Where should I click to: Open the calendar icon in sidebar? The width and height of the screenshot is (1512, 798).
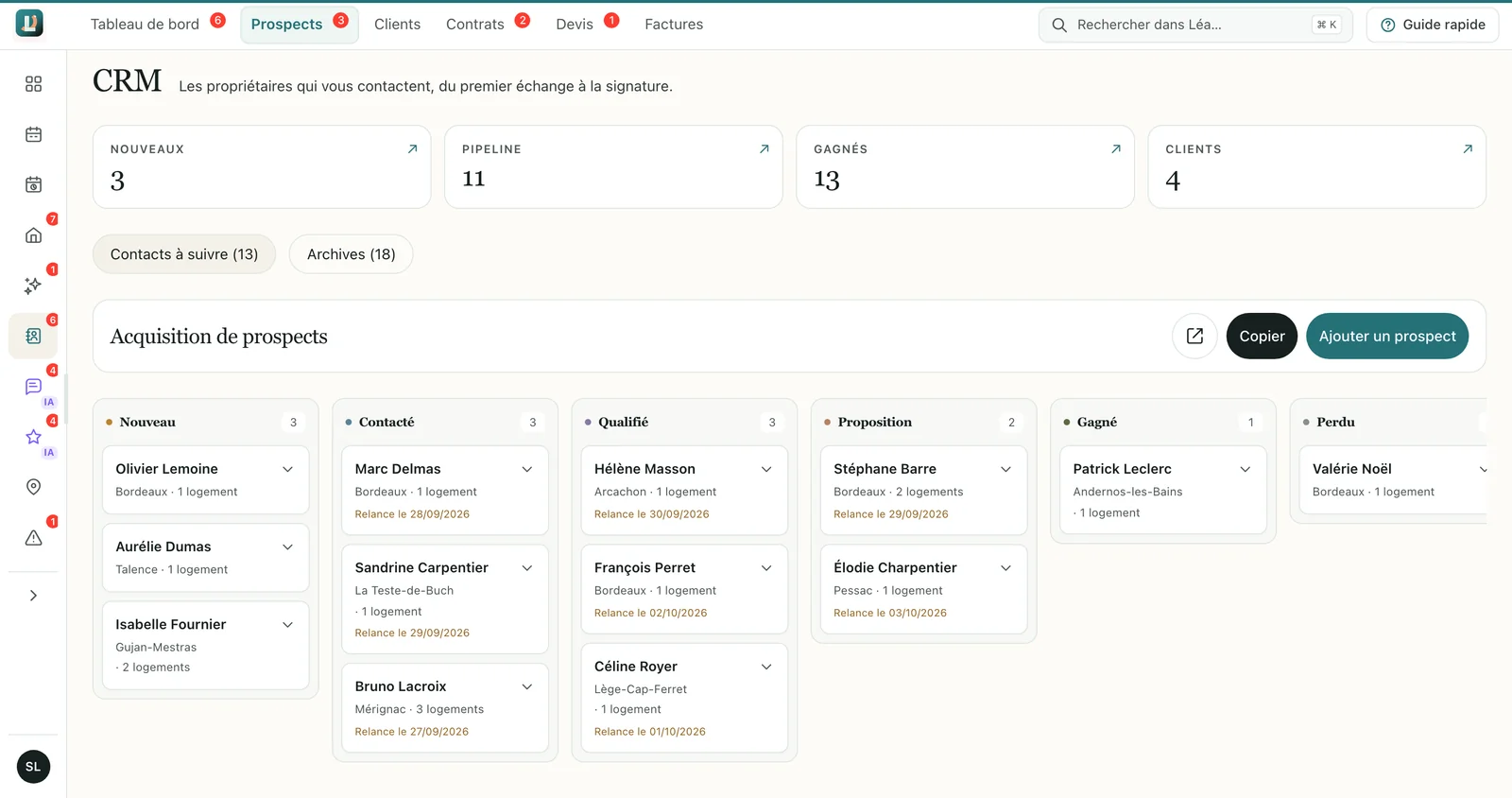(33, 134)
